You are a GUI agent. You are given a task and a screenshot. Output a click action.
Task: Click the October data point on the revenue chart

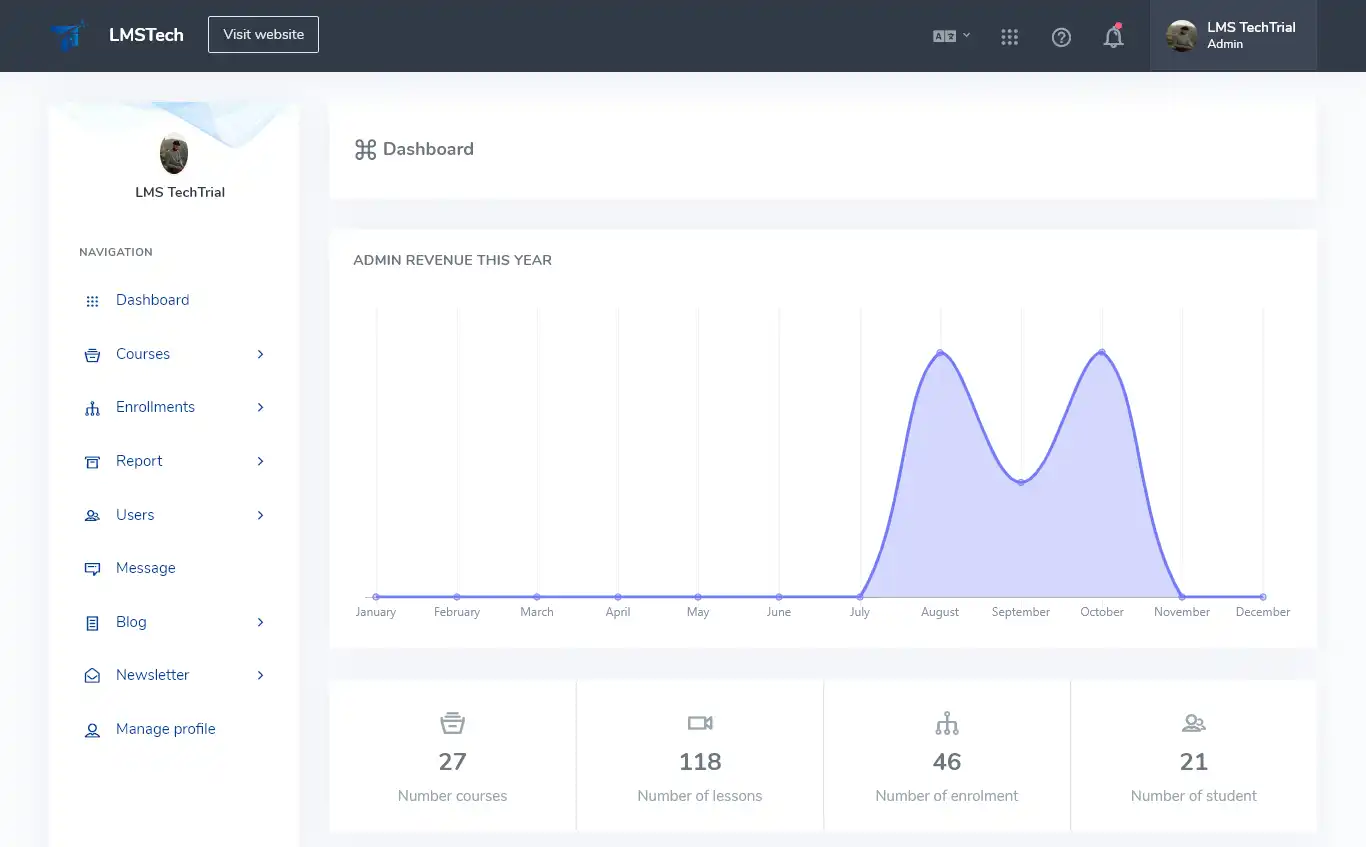tap(1101, 352)
